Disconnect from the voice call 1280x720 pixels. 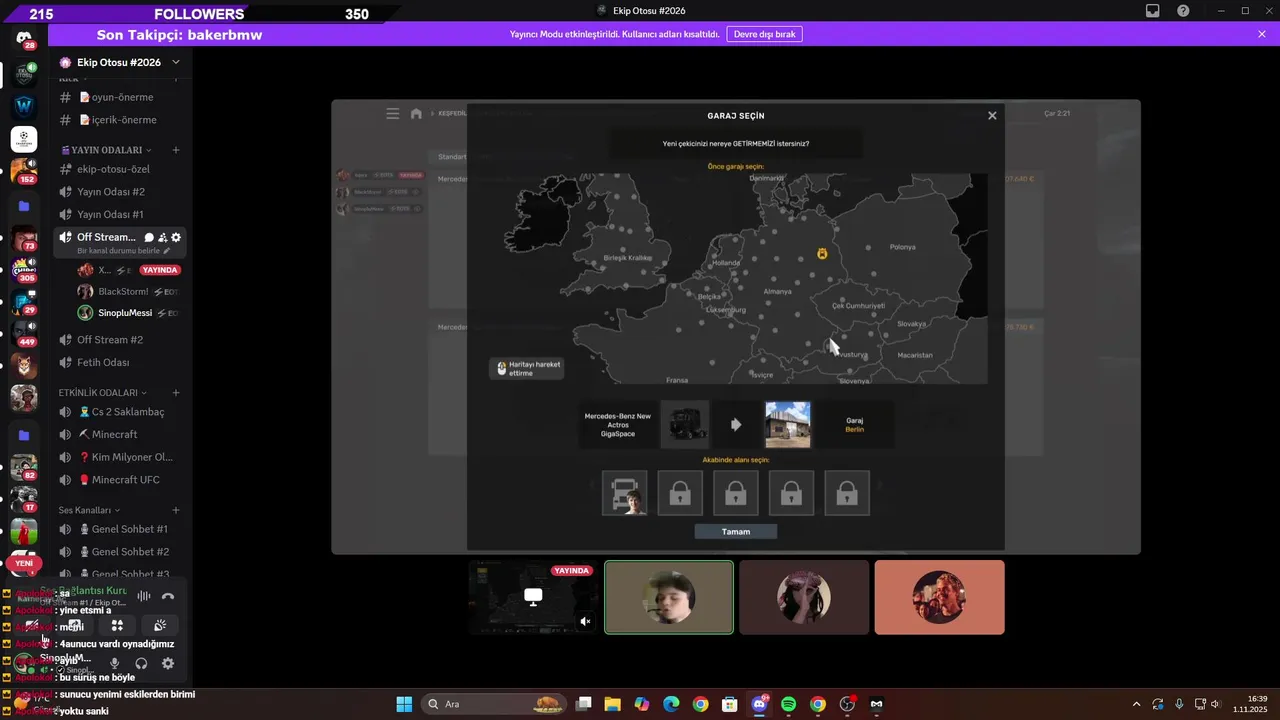[x=168, y=596]
